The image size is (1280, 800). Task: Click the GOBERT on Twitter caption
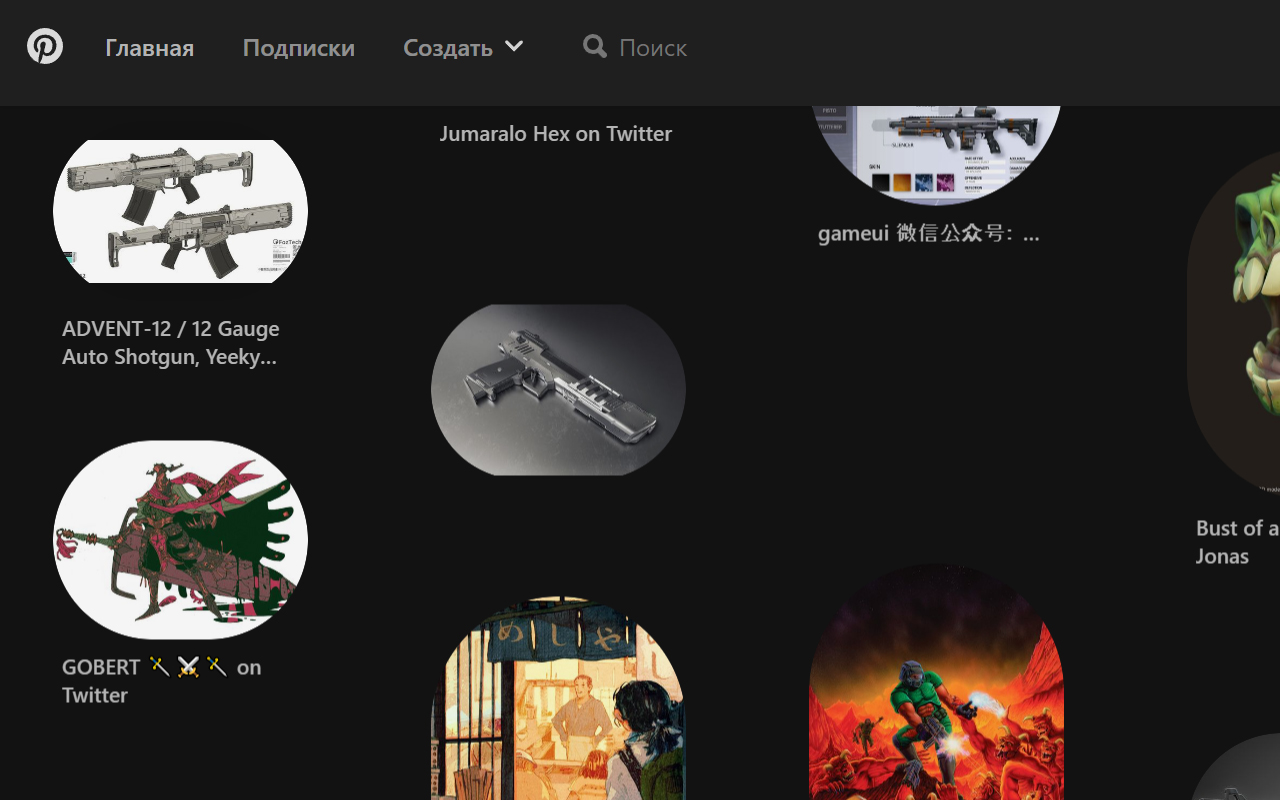(162, 681)
